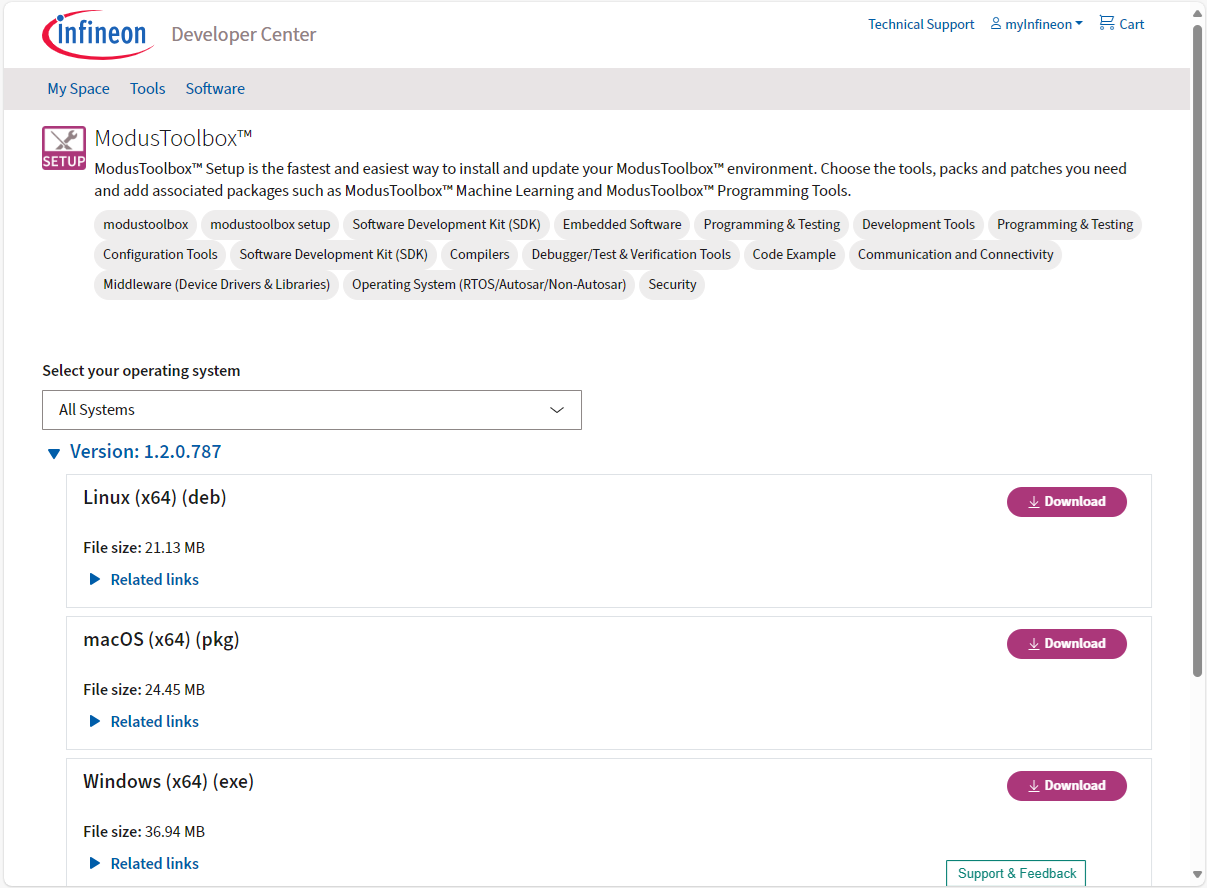Expand Related links under macOS (x64) (pkg)
This screenshot has width=1207, height=888.
tap(154, 721)
